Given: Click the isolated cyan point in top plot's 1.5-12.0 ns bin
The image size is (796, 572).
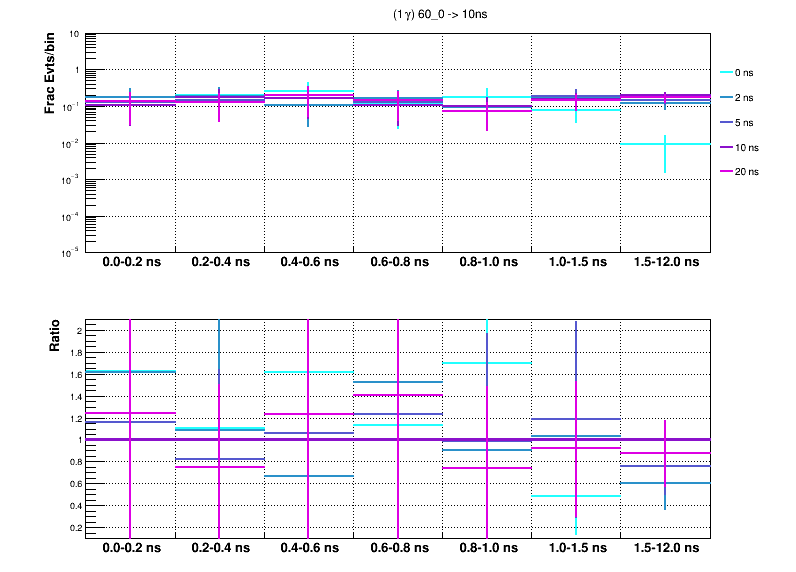Looking at the screenshot, I should point(665,144).
